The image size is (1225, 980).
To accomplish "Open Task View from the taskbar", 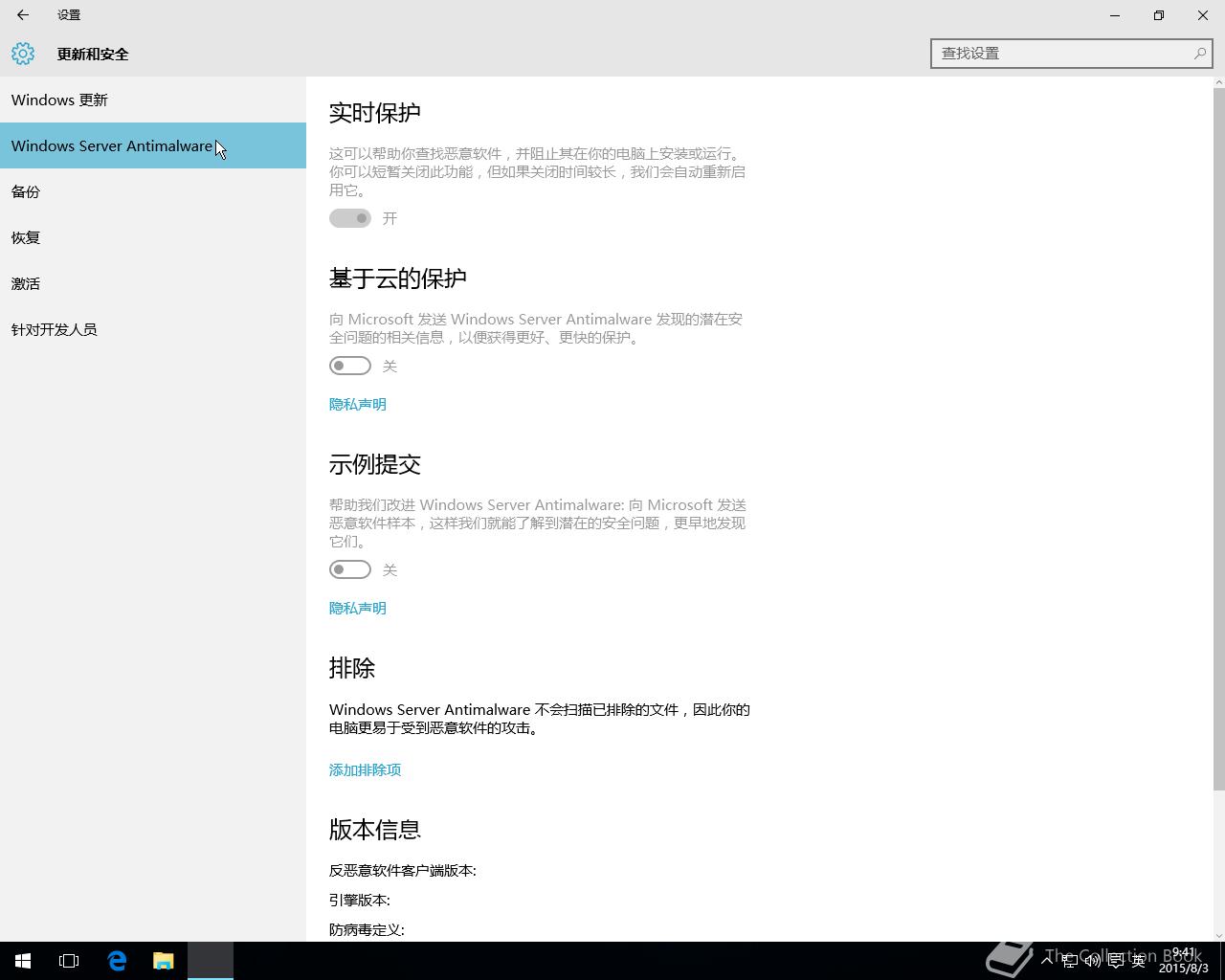I will pos(69,961).
